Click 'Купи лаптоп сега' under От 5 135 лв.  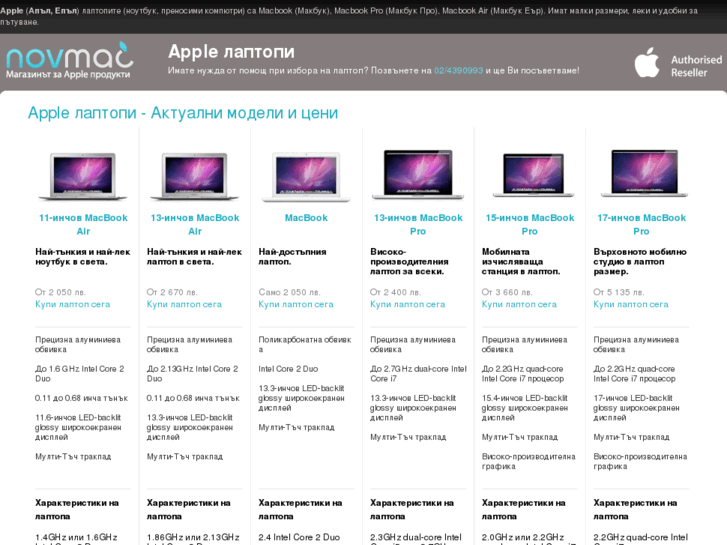pos(631,304)
